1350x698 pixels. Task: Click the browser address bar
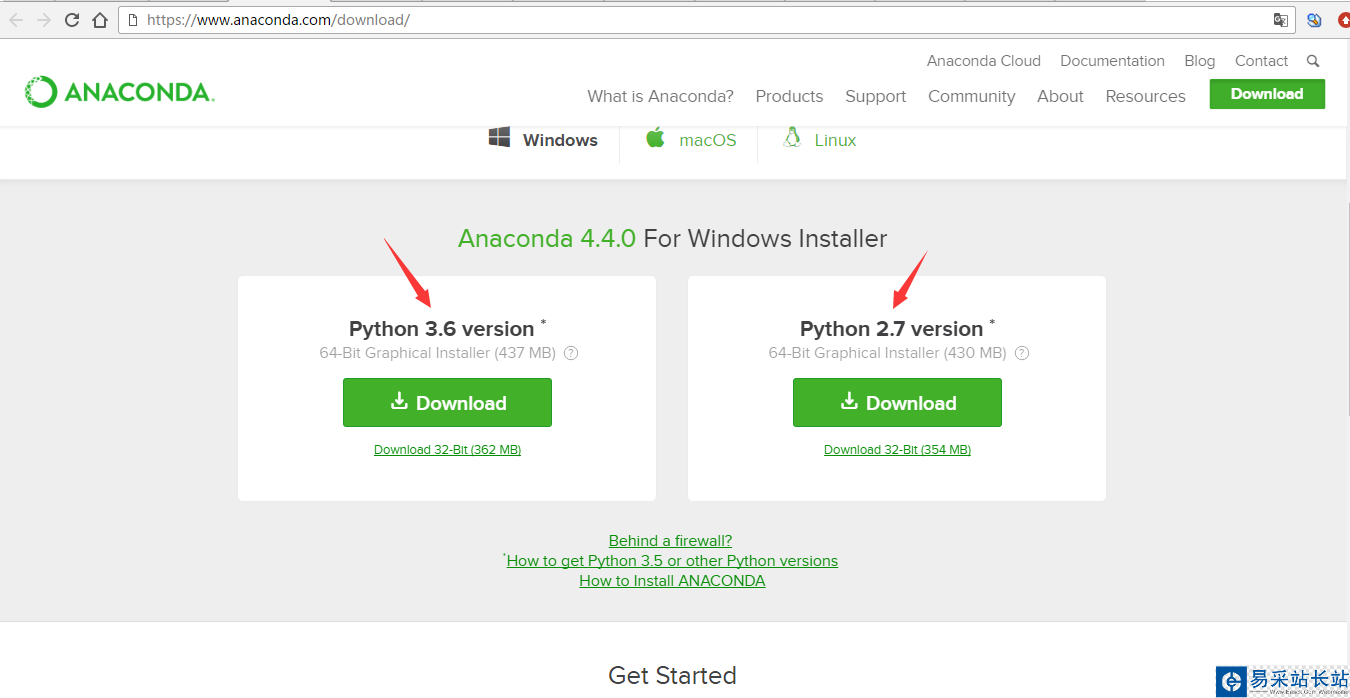pyautogui.click(x=700, y=20)
